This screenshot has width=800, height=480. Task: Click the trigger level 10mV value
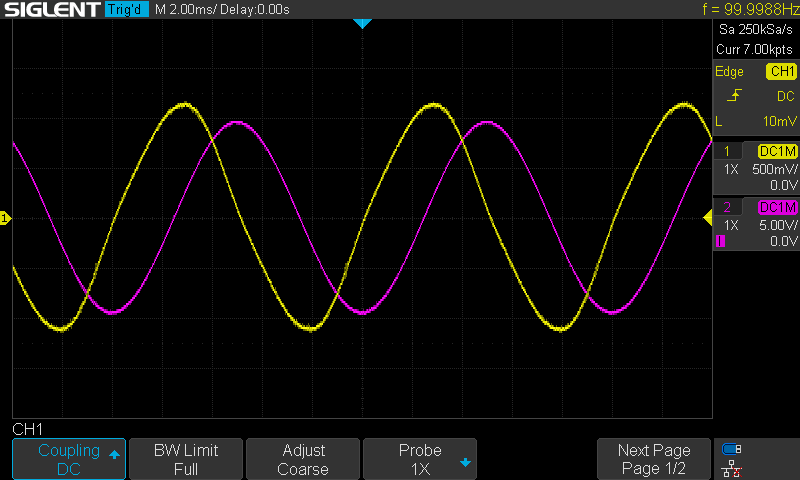[780, 121]
